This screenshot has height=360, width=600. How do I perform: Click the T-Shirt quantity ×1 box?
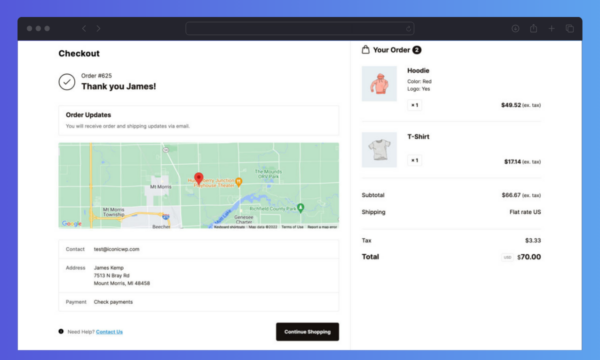click(414, 160)
